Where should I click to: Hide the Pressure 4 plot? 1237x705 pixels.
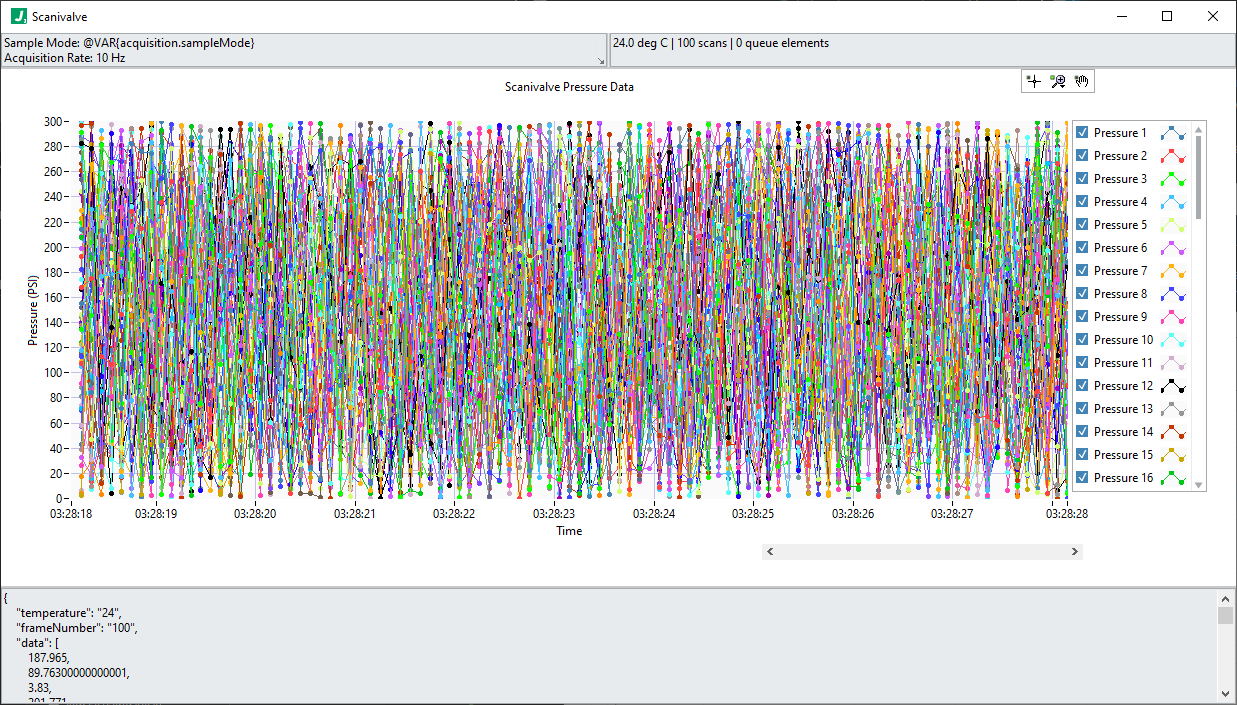(x=1082, y=201)
